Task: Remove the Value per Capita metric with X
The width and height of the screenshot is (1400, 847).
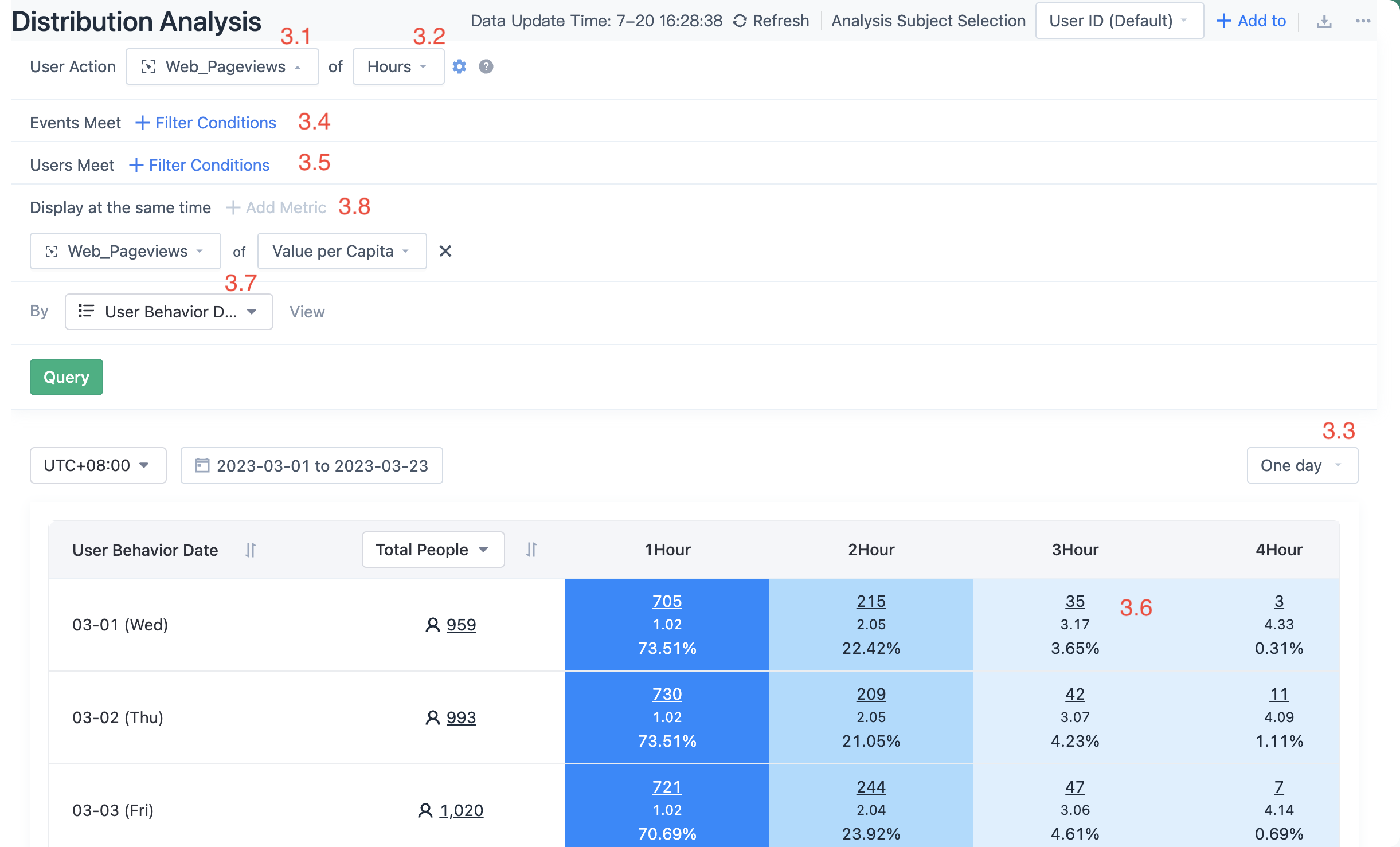Action: pos(445,251)
